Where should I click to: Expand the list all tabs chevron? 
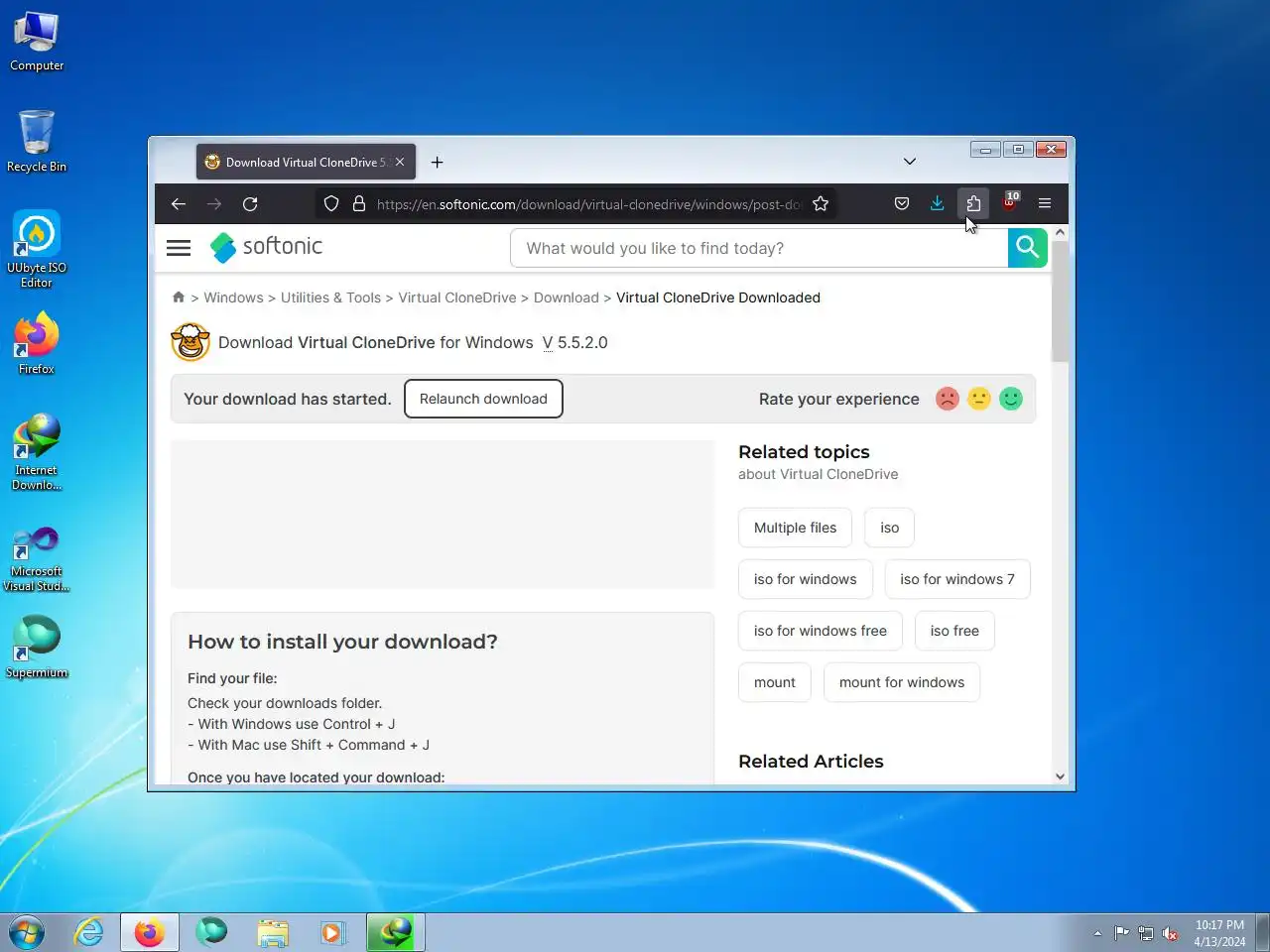[x=910, y=162]
